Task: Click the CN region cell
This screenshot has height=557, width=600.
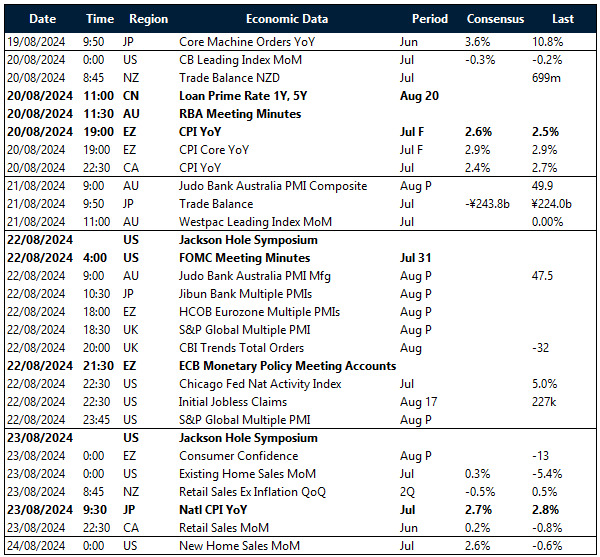Action: (130, 96)
